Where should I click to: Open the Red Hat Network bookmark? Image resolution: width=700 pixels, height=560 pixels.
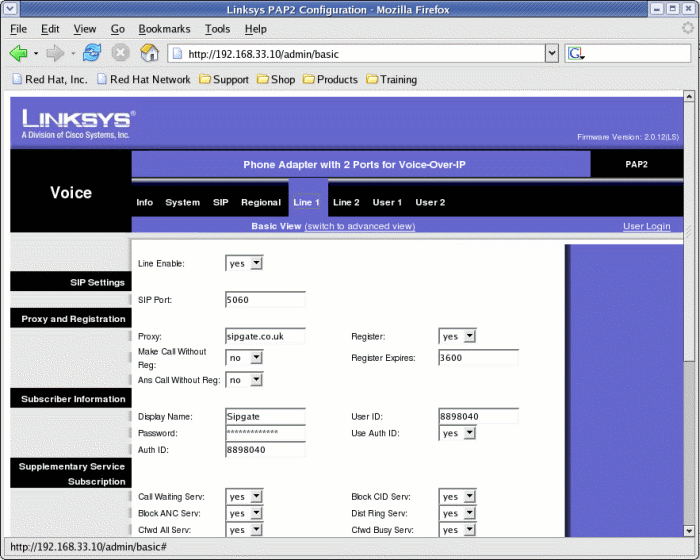pos(144,79)
